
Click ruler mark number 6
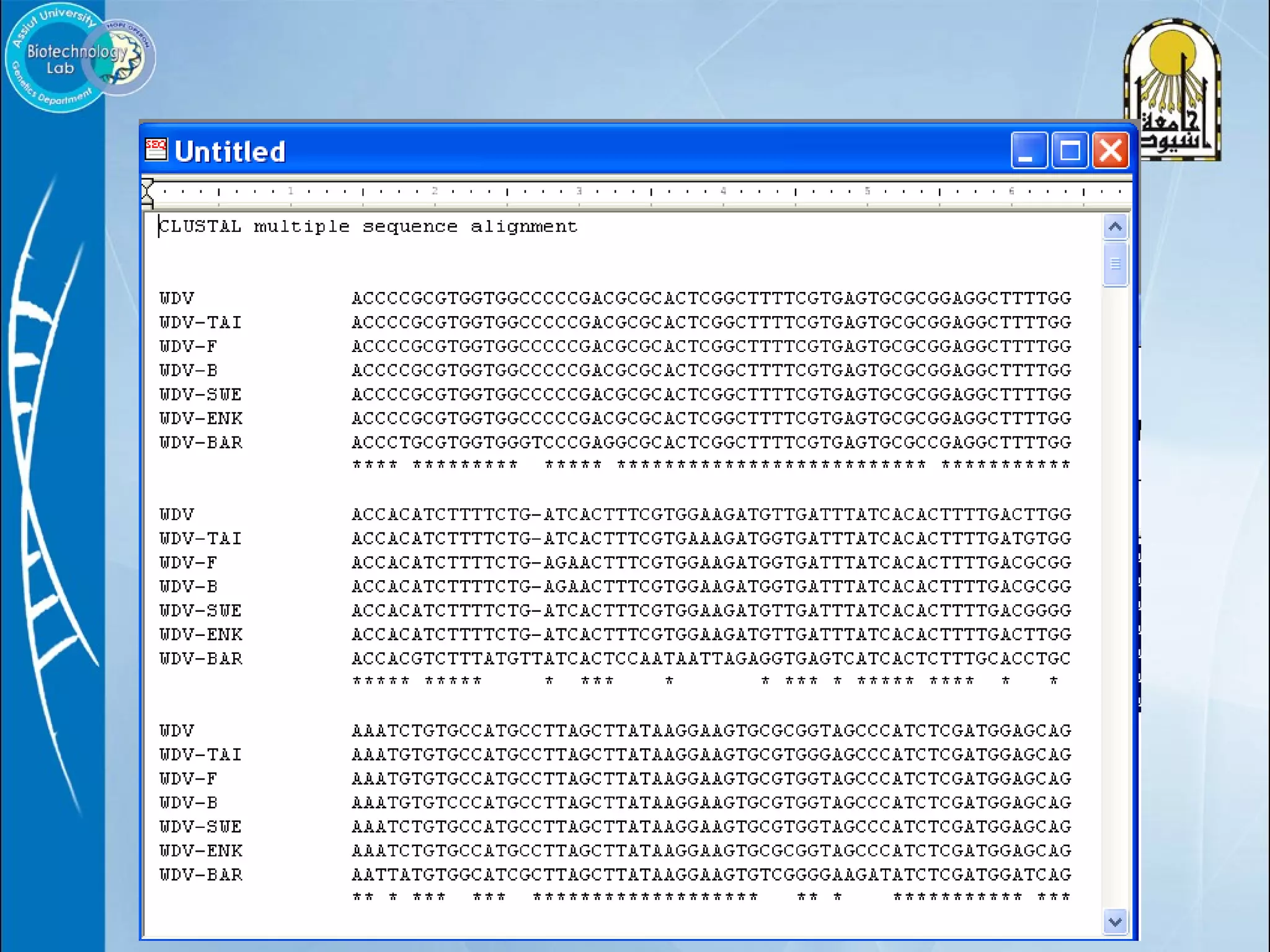pyautogui.click(x=1011, y=191)
